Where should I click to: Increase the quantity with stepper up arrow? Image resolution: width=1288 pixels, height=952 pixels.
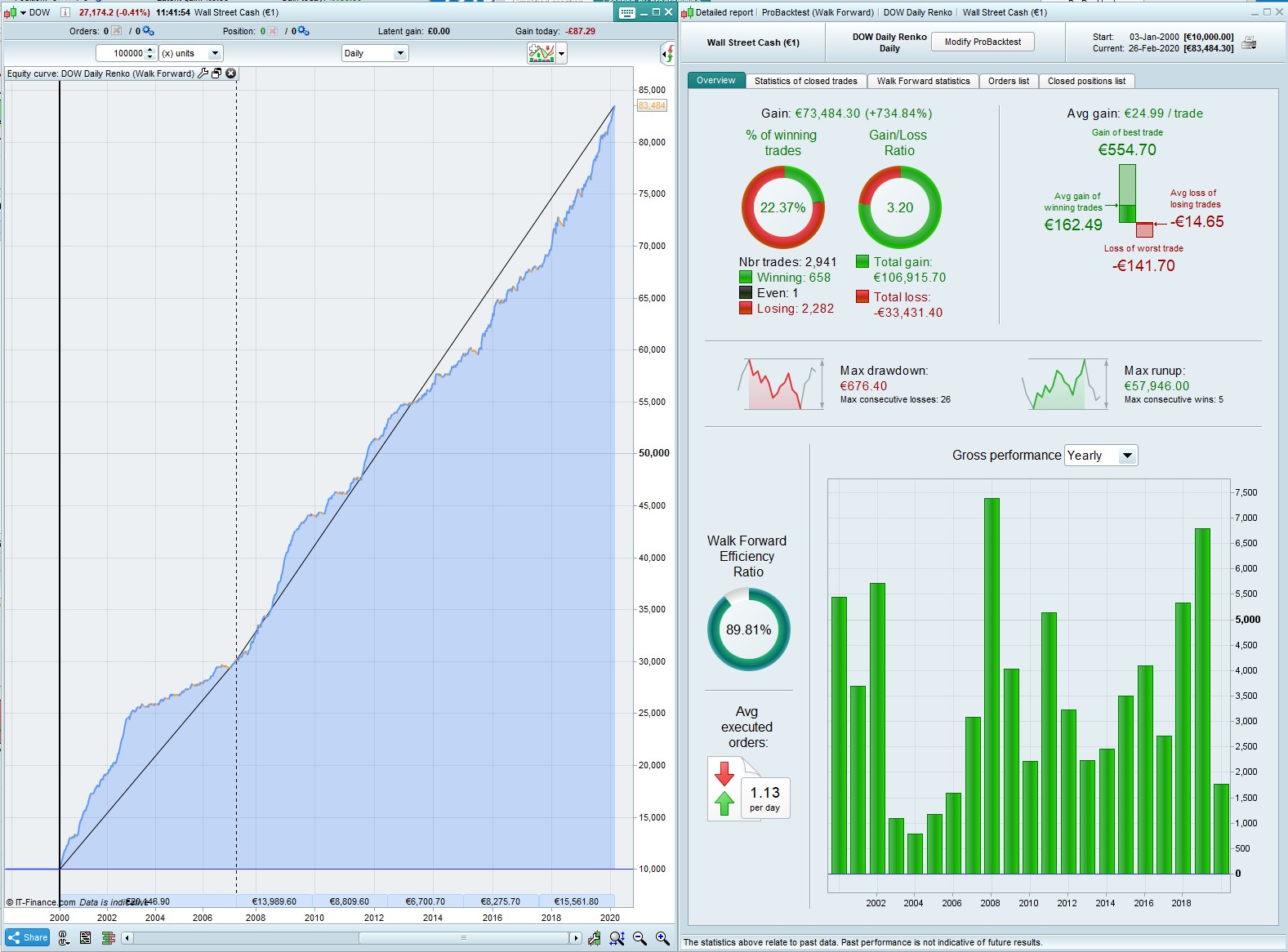[150, 50]
